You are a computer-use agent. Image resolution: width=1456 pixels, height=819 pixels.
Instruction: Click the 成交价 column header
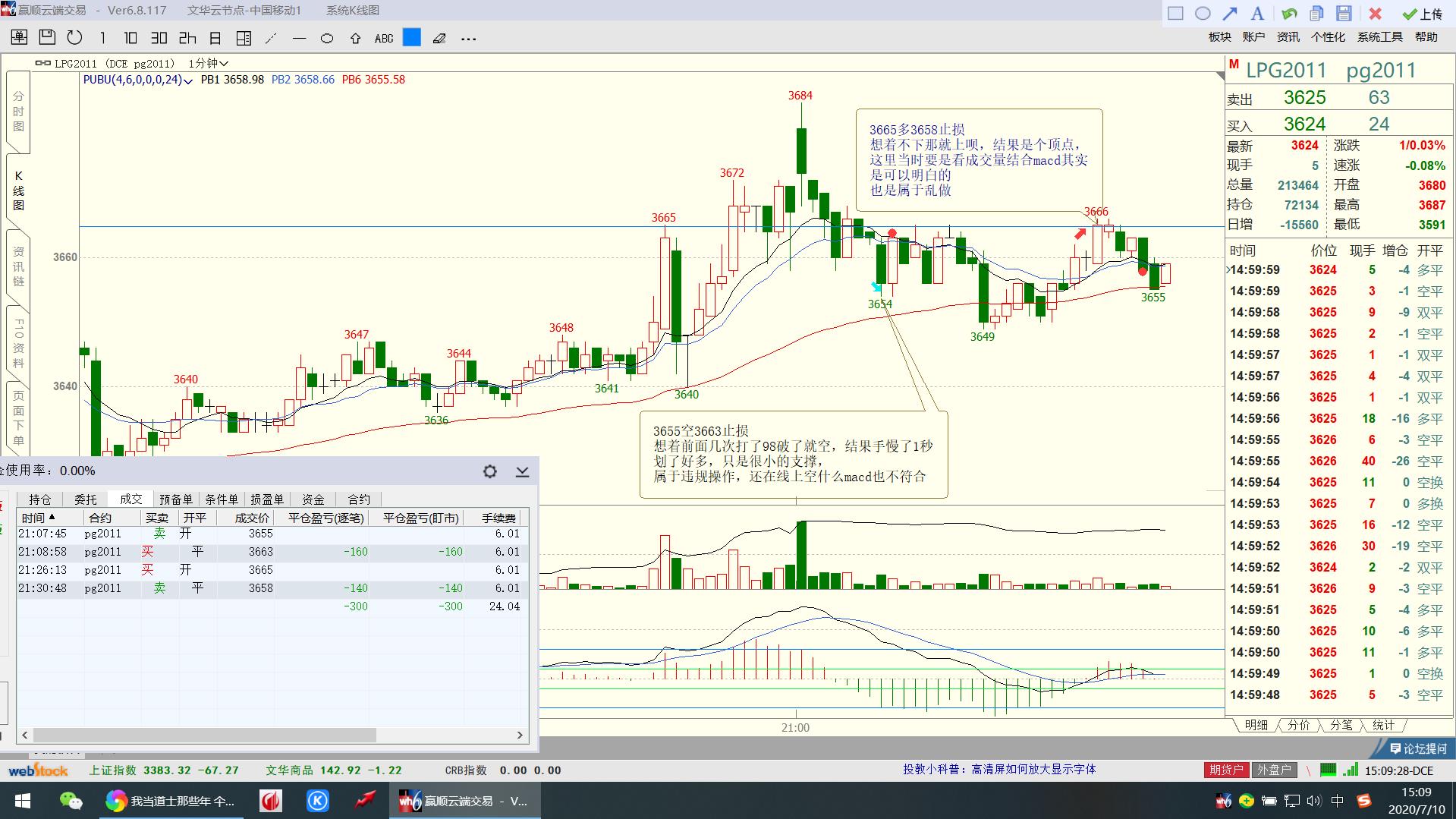(x=245, y=518)
